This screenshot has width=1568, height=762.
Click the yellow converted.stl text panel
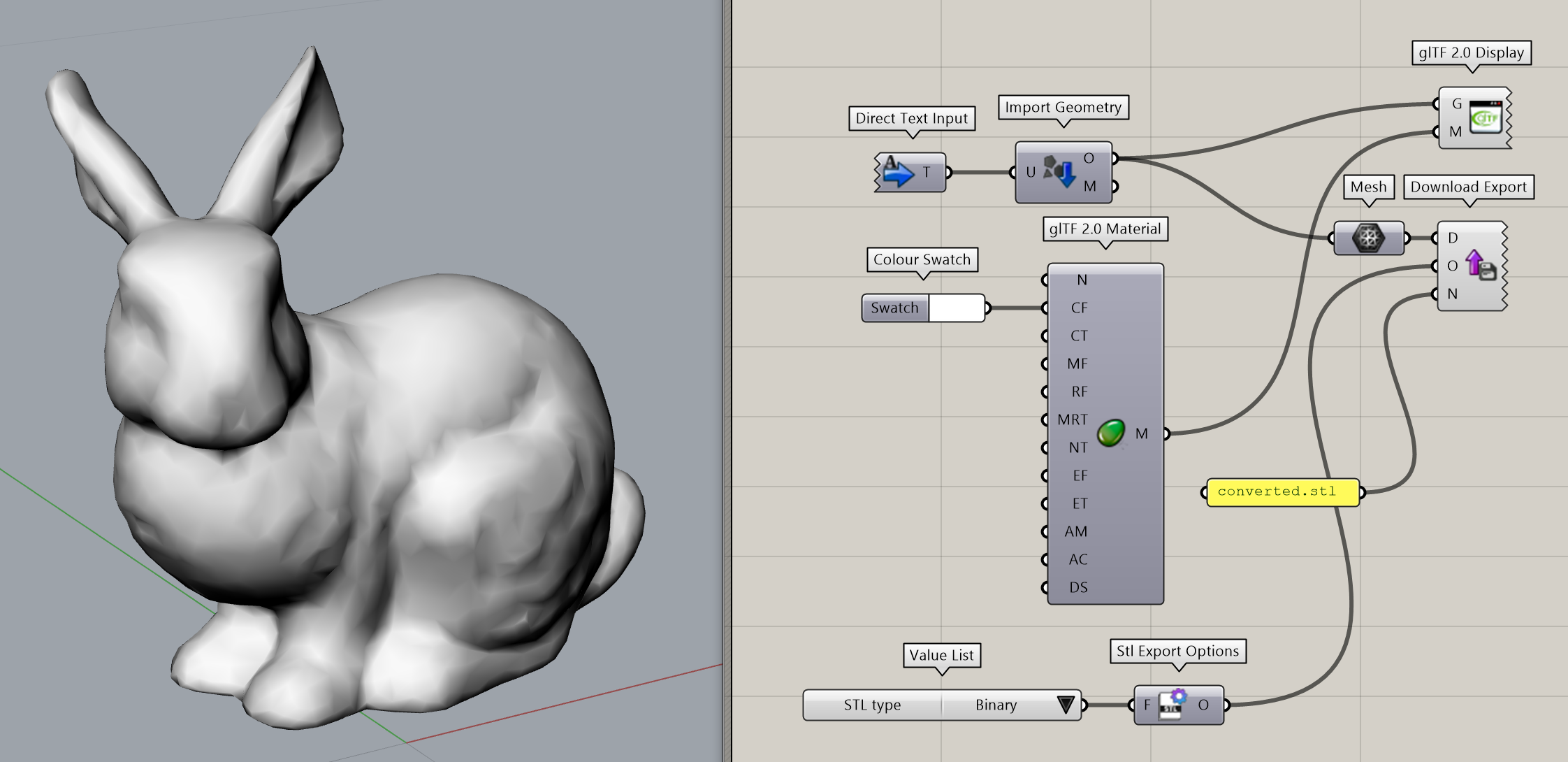tap(1282, 491)
